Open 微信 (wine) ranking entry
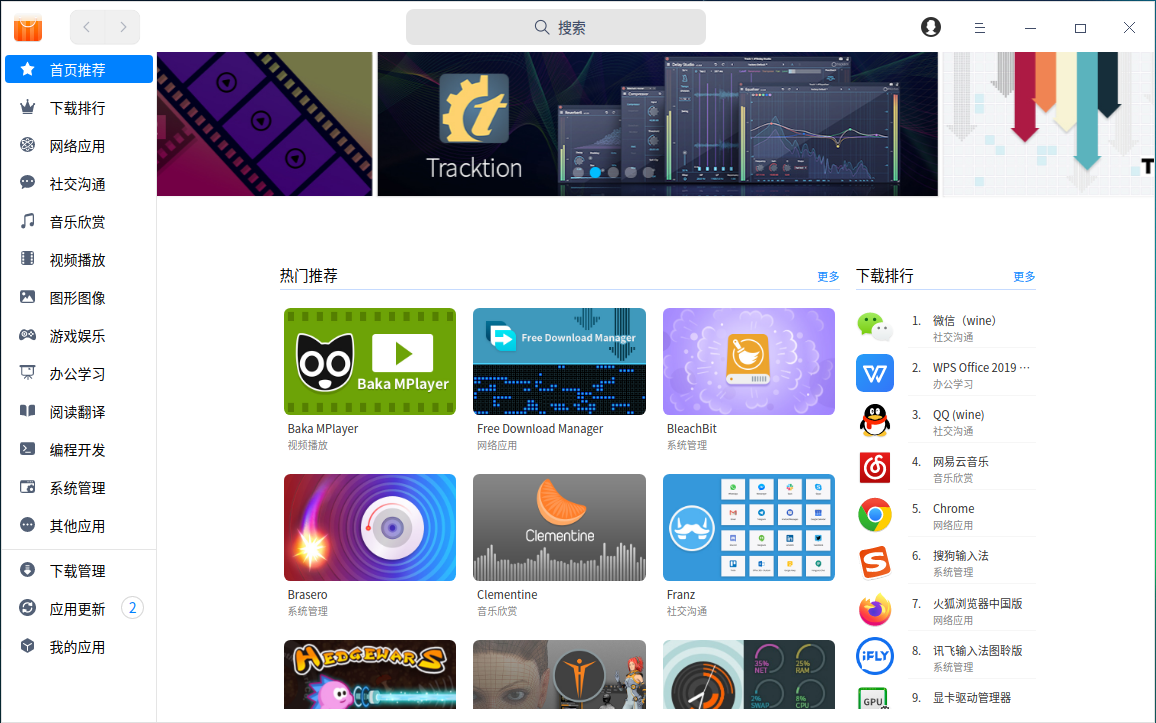Viewport: 1156px width, 723px height. point(964,321)
